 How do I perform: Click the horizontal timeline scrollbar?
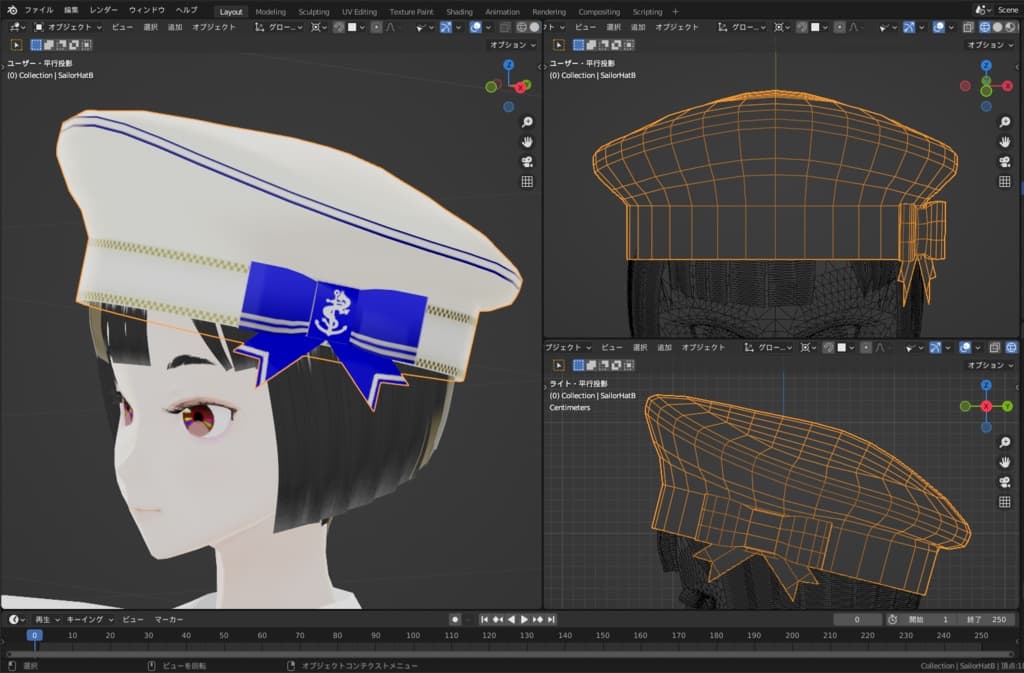pyautogui.click(x=500, y=654)
